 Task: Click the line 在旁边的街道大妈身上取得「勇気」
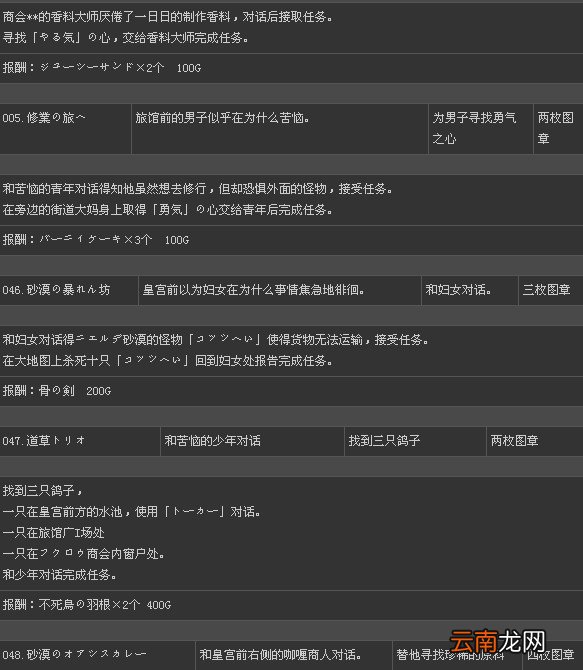[168, 209]
